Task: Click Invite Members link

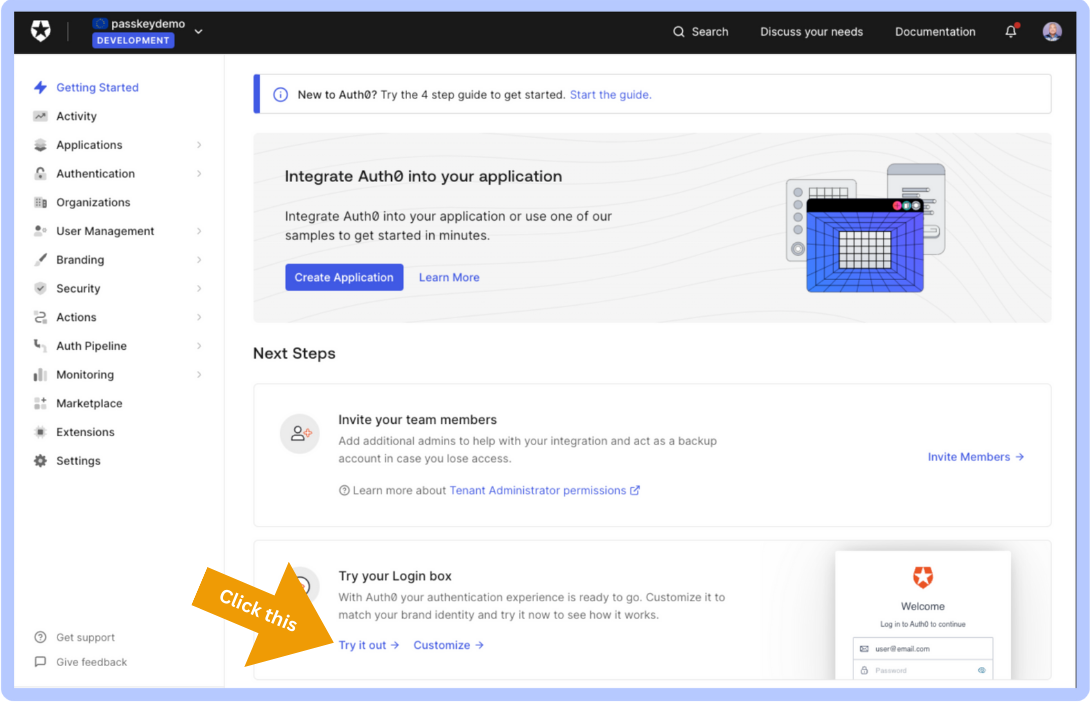Action: pos(975,457)
